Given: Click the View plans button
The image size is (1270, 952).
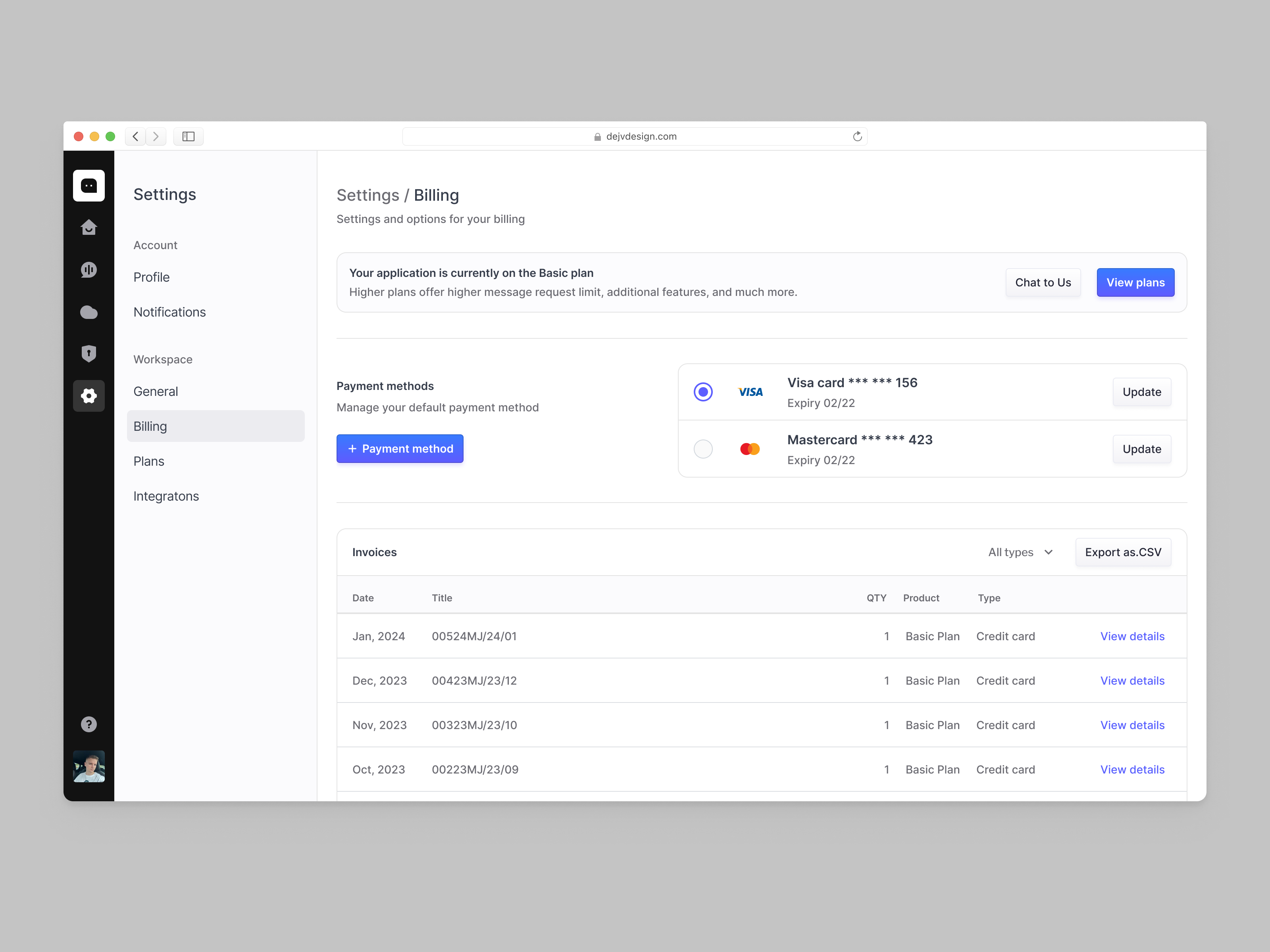Looking at the screenshot, I should (x=1135, y=282).
